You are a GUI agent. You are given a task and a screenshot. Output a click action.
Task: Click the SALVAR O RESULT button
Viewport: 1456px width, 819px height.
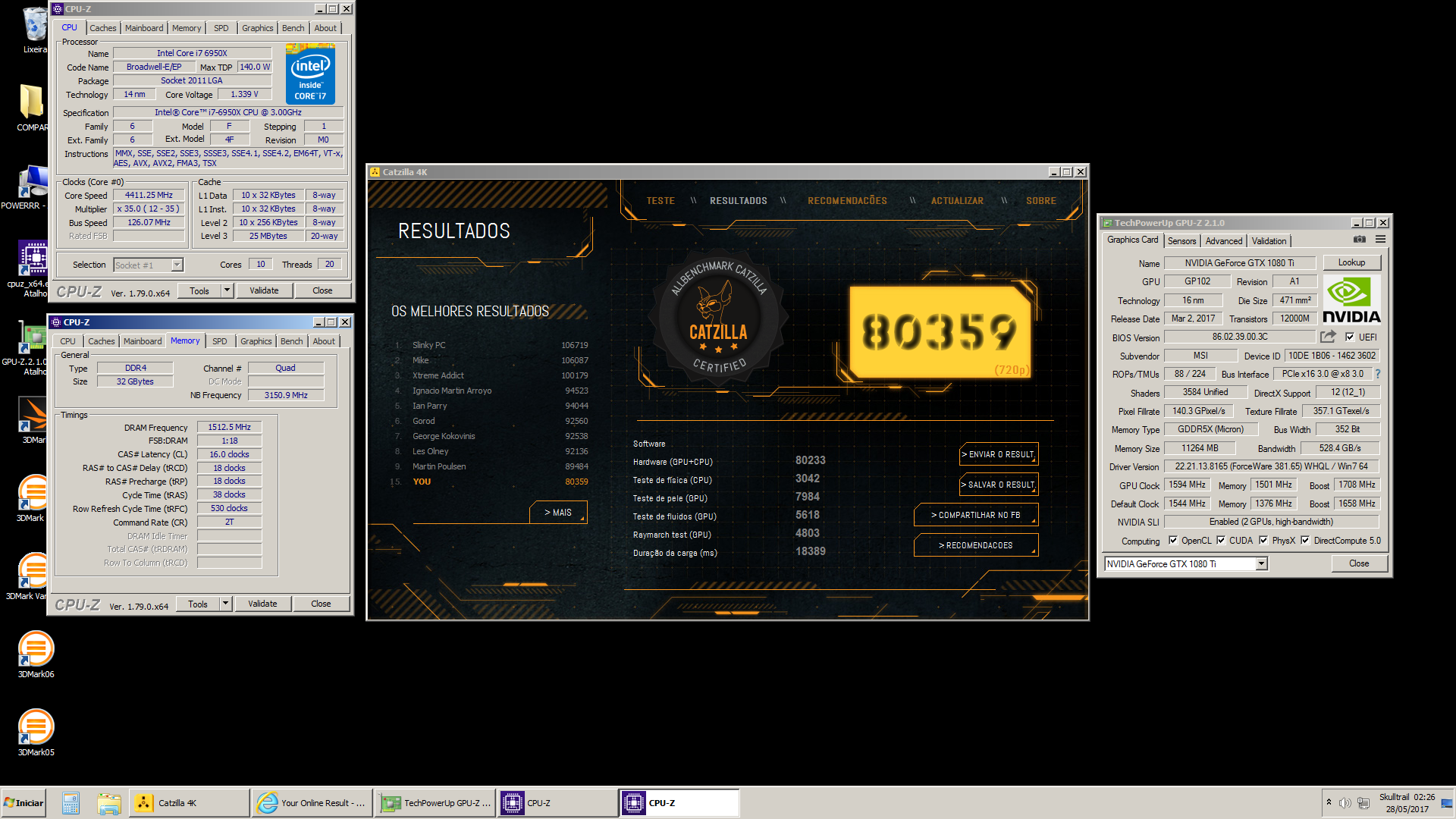point(999,485)
